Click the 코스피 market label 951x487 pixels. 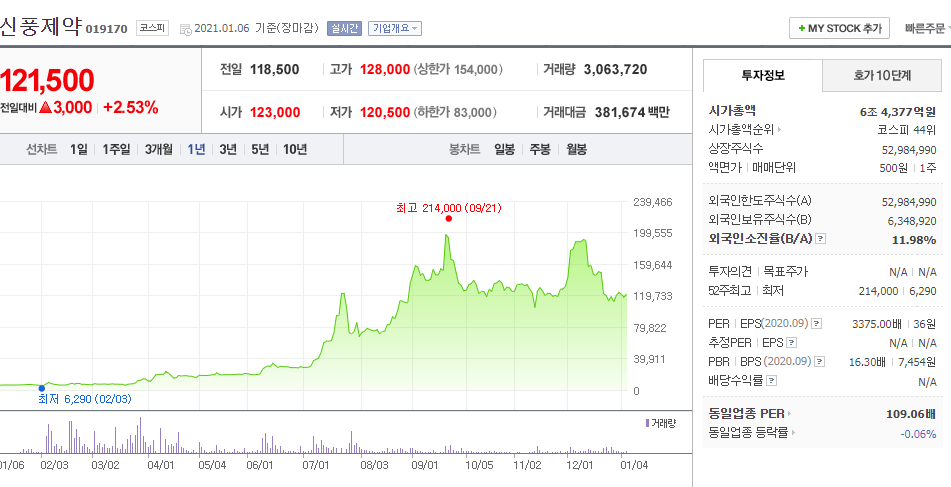tap(152, 28)
